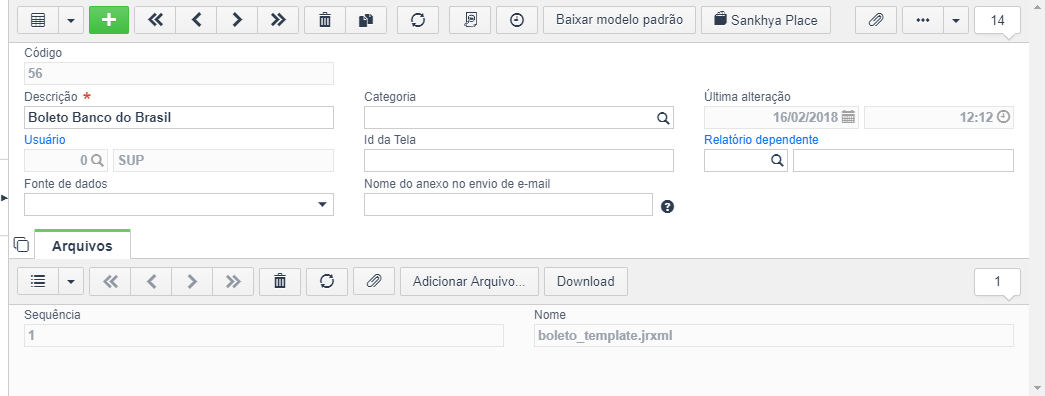Go to next file in Arquivos toolbar
Image resolution: width=1045 pixels, height=396 pixels.
[192, 281]
